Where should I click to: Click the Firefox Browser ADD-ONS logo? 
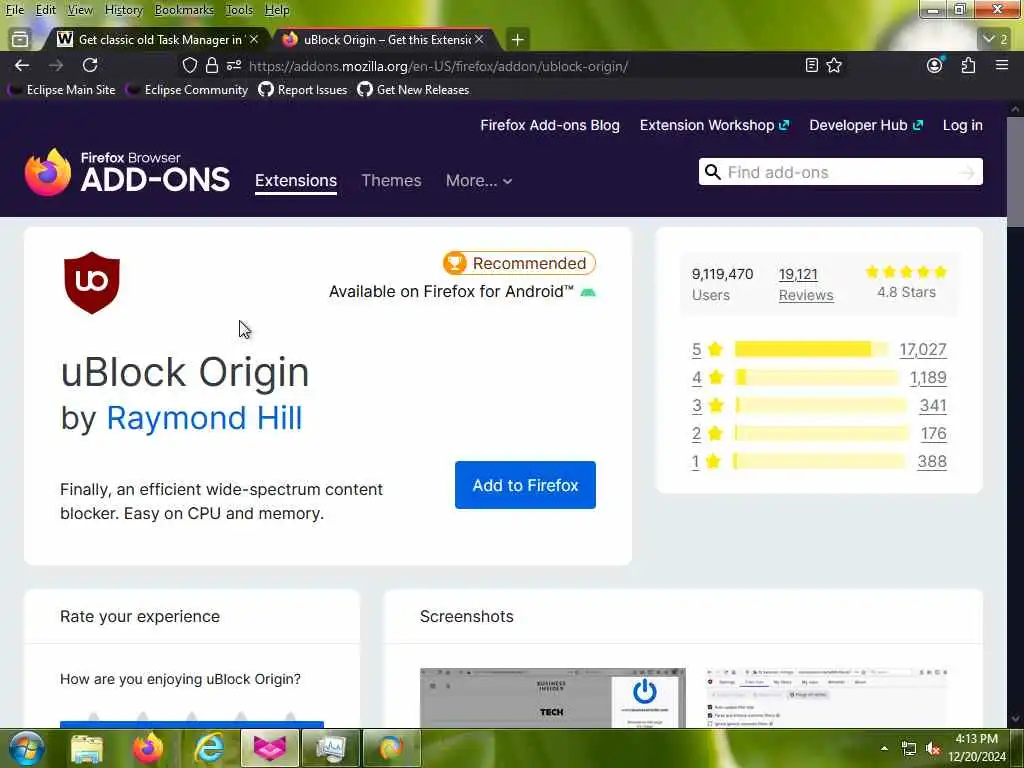[x=127, y=172]
